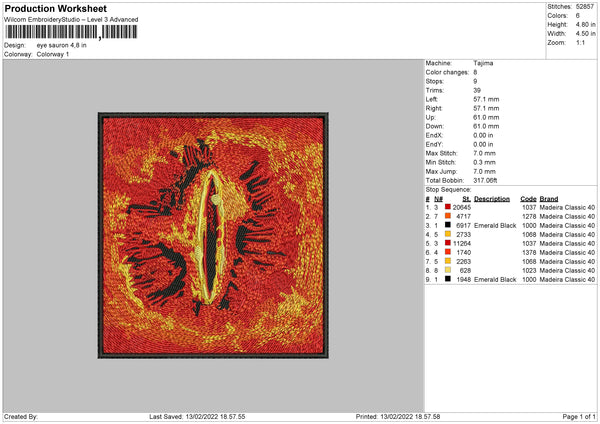This screenshot has height=424, width=600.
Task: Click the 'Code' column header
Action: 528,199
